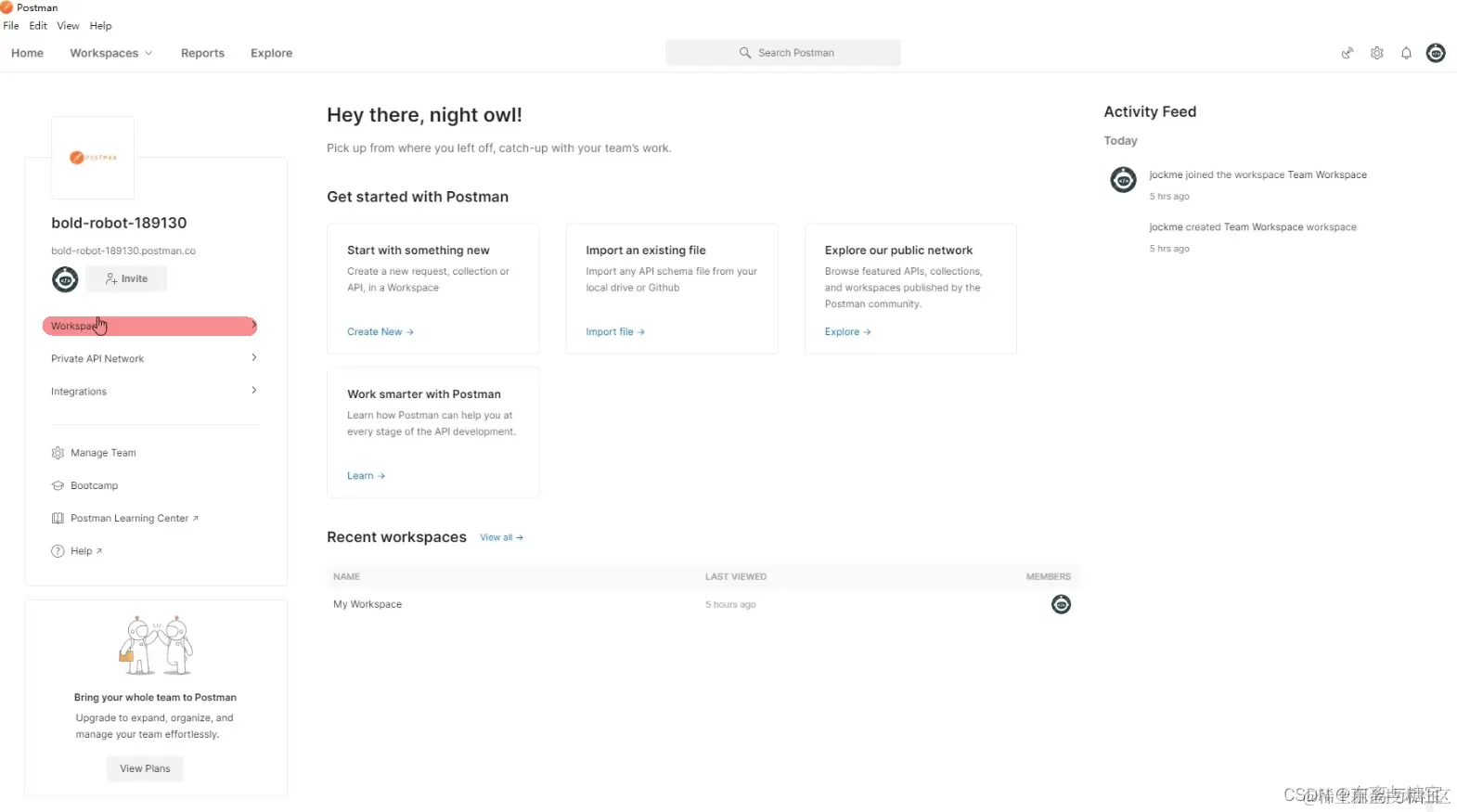
Task: Click the NAME column header
Action: click(346, 576)
